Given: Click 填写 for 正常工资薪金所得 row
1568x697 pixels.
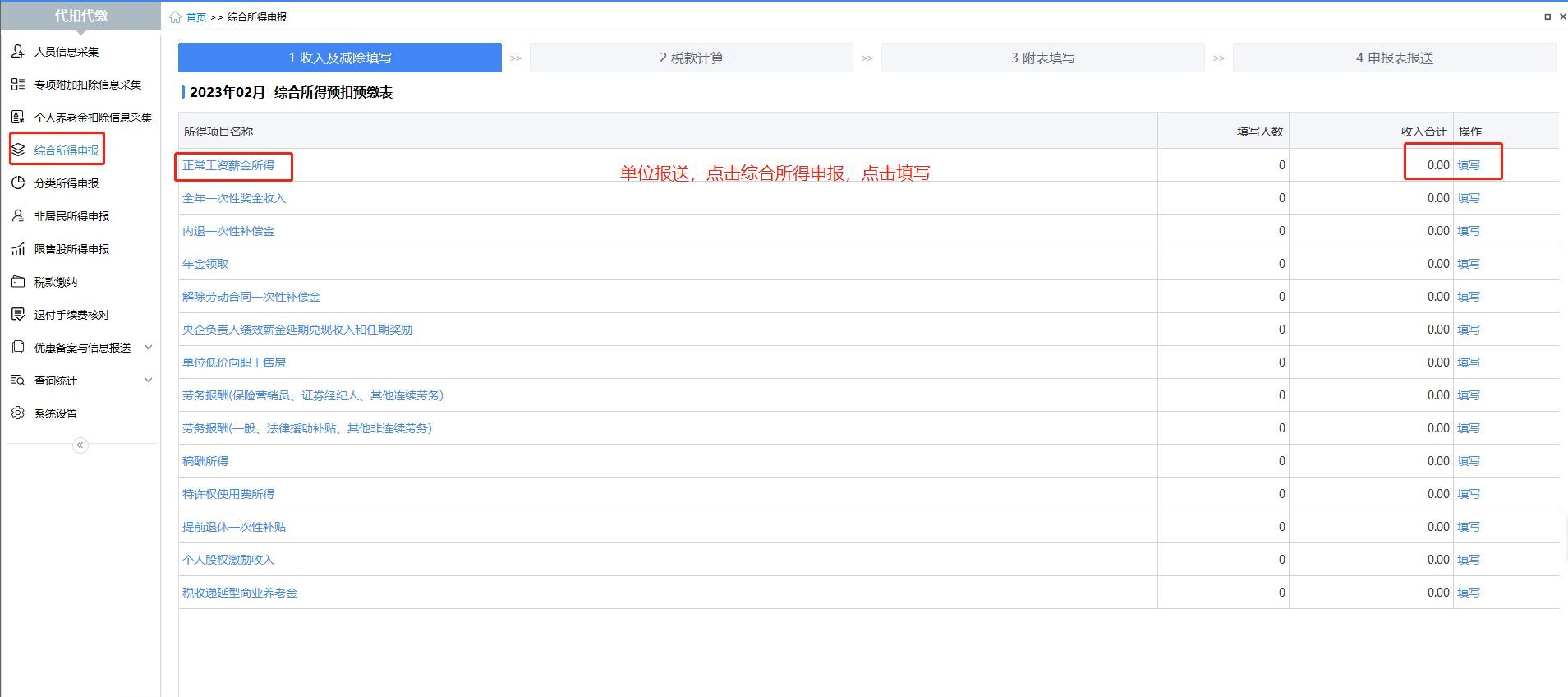Looking at the screenshot, I should point(1468,165).
